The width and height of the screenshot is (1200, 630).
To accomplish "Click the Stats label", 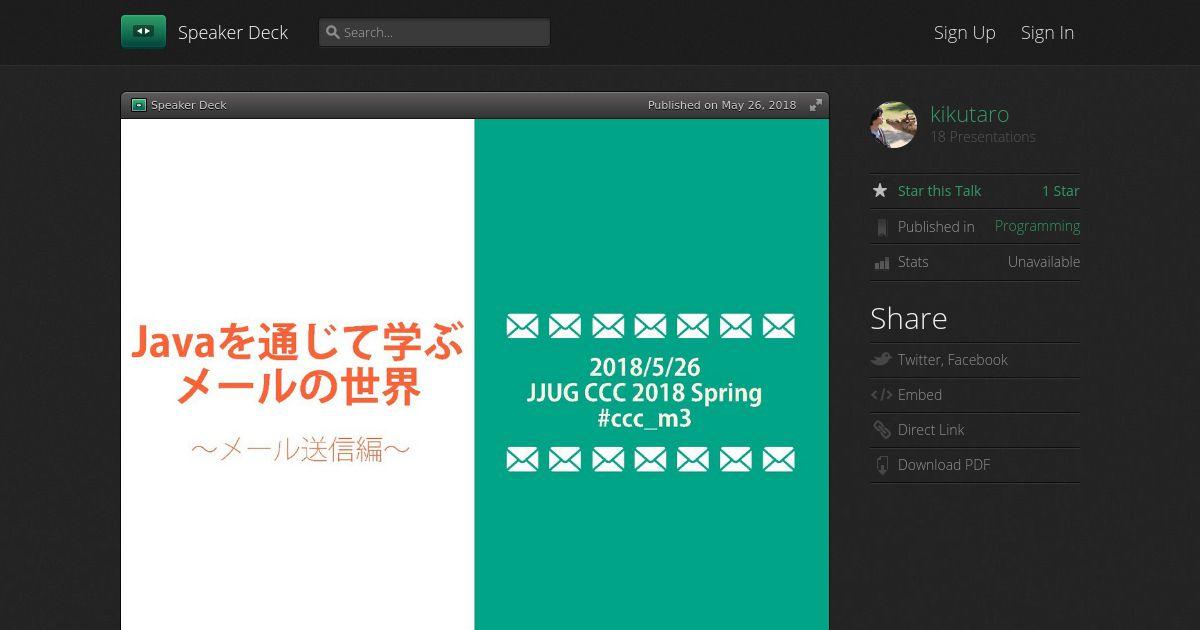I will [x=913, y=262].
